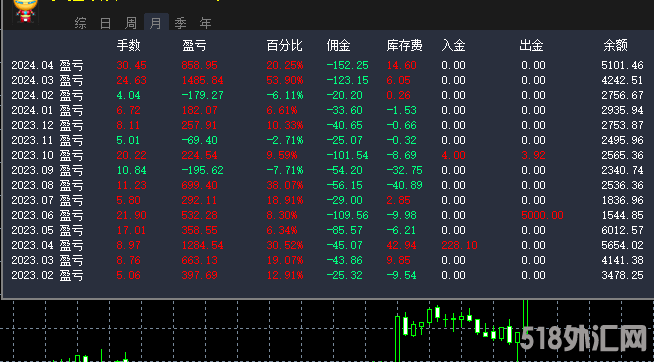Viewport: 654px width, 362px height.
Task: Click balance value 5101.46
Action: click(x=622, y=65)
